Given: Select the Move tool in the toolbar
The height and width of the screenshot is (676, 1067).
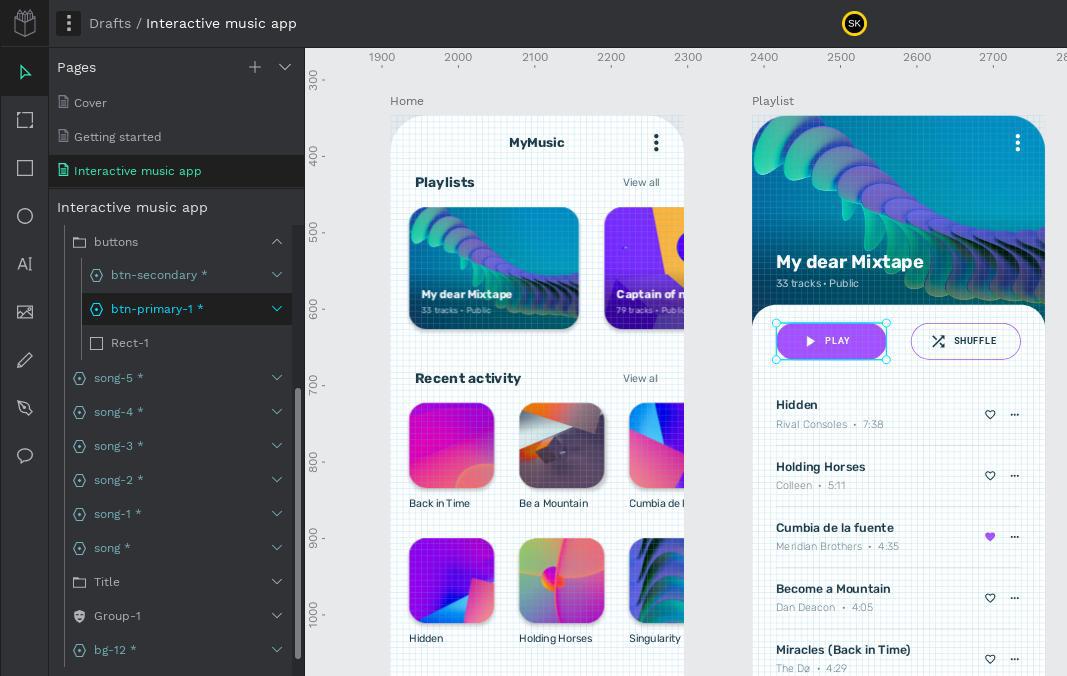Looking at the screenshot, I should pyautogui.click(x=25, y=72).
